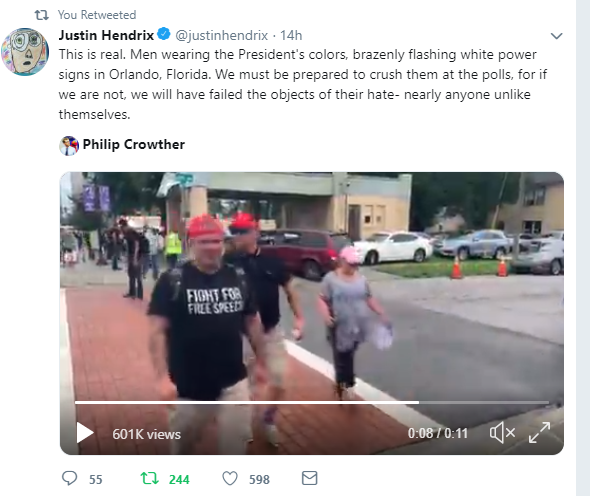Viewport: 590px width, 496px height.
Task: Click the verified badge next to name
Action: point(164,34)
